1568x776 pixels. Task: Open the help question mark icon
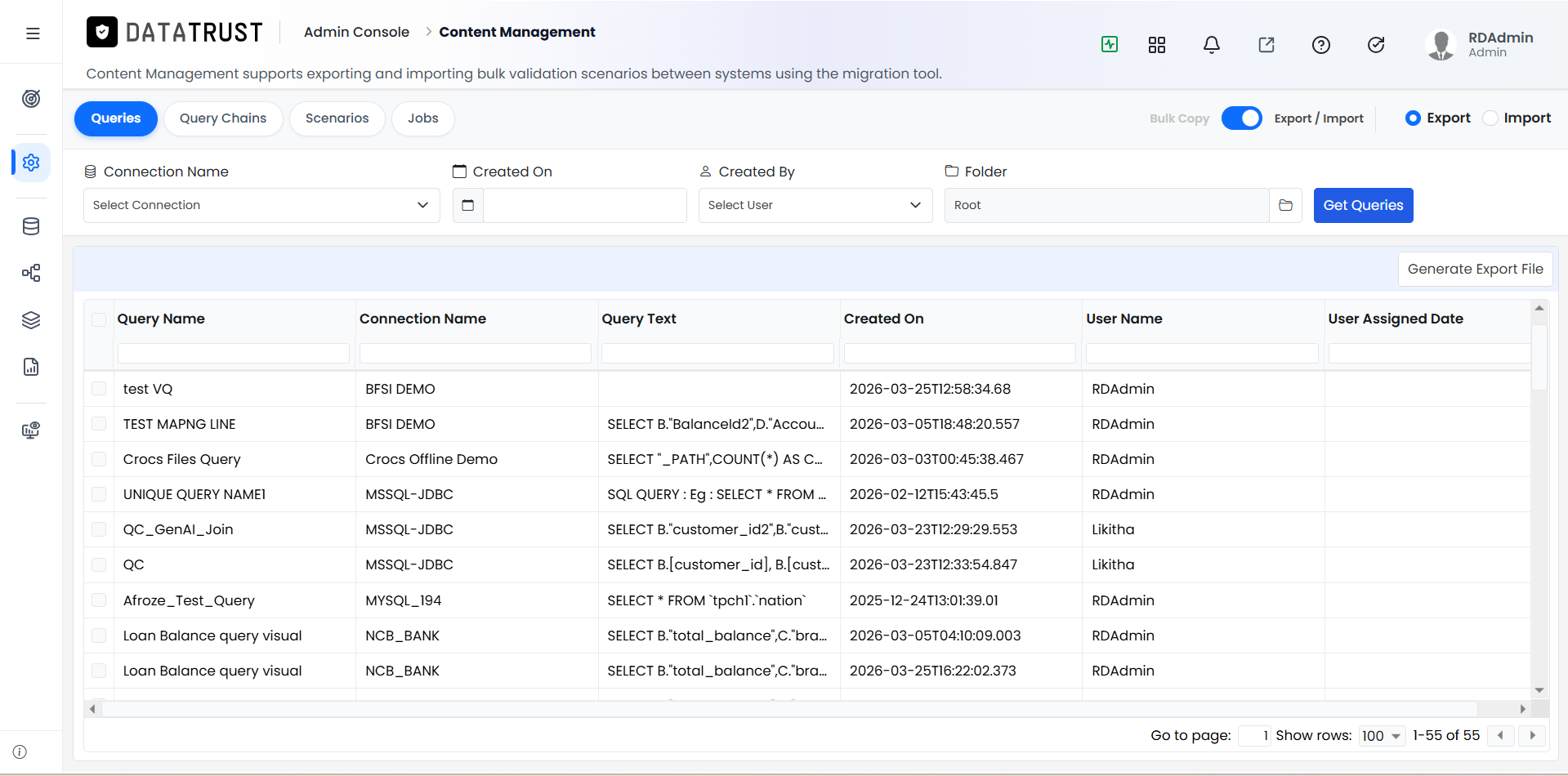point(1321,45)
